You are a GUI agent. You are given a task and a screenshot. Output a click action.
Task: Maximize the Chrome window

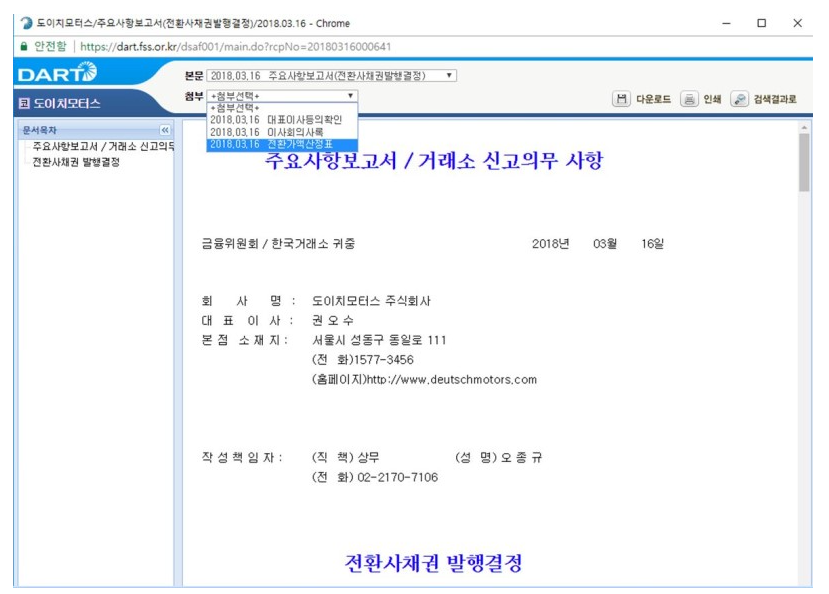click(x=761, y=23)
